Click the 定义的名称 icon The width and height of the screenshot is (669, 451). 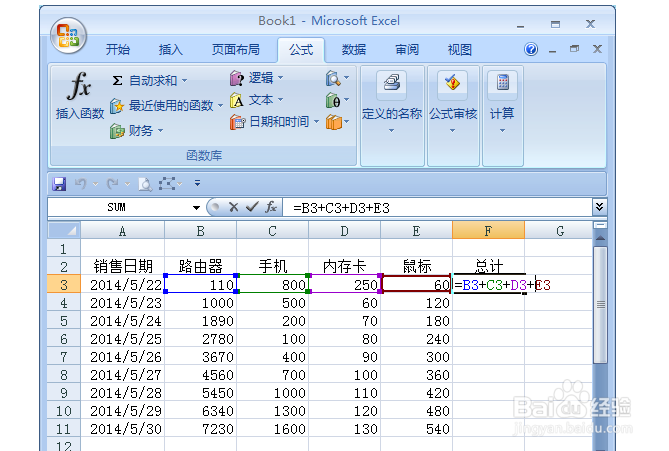click(x=391, y=82)
